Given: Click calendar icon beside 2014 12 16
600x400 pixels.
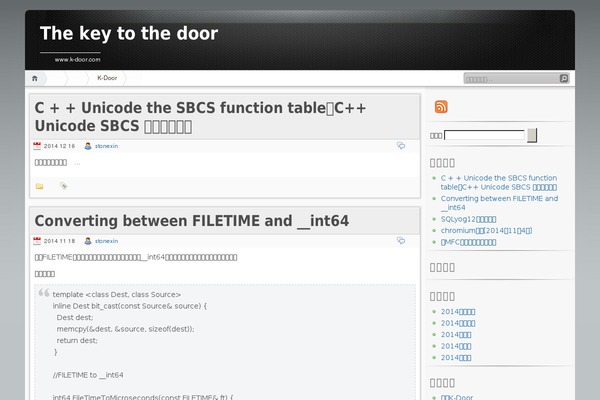Looking at the screenshot, I should pos(37,146).
